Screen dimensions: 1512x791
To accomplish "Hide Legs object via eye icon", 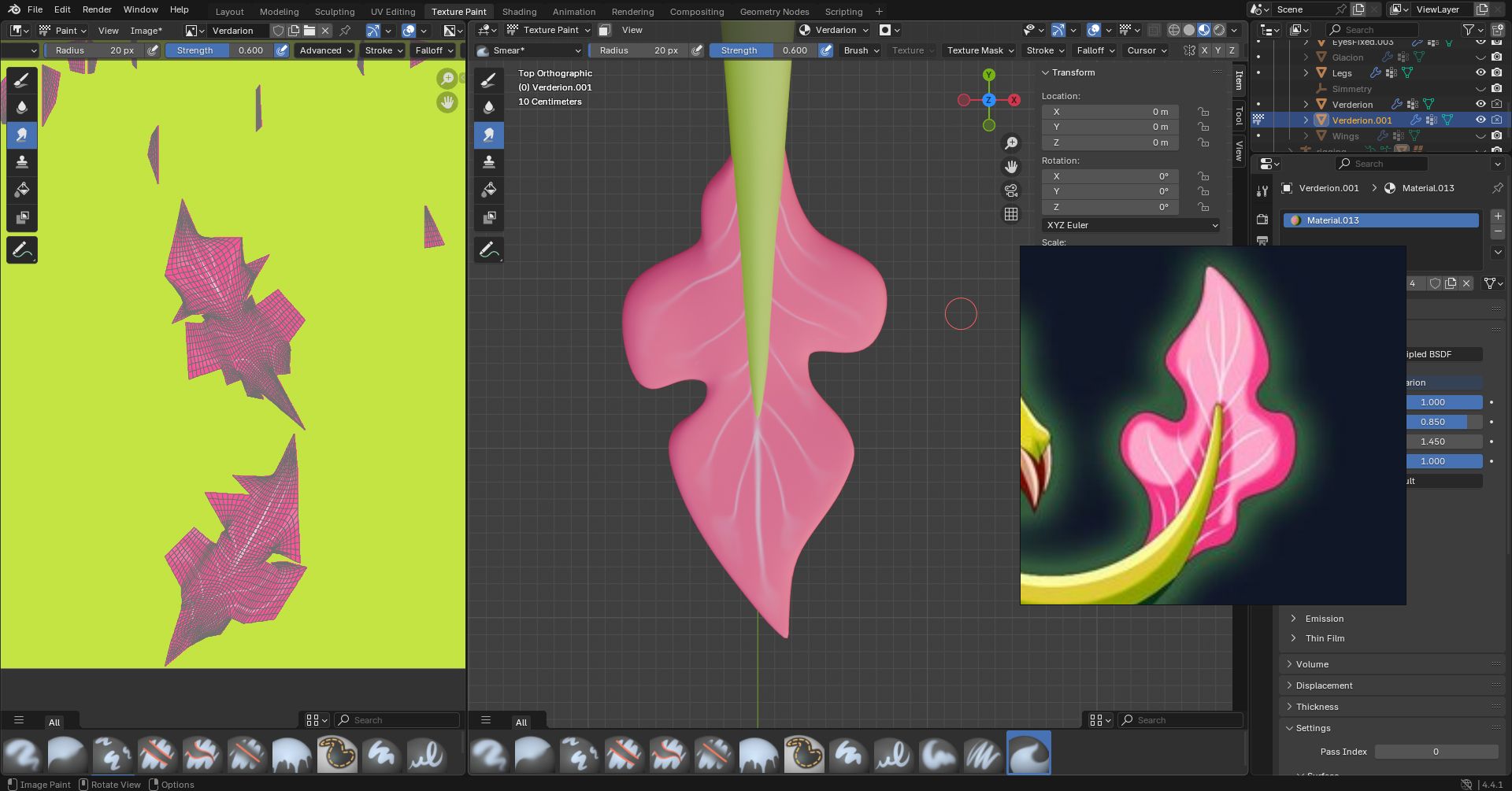I will (1480, 73).
